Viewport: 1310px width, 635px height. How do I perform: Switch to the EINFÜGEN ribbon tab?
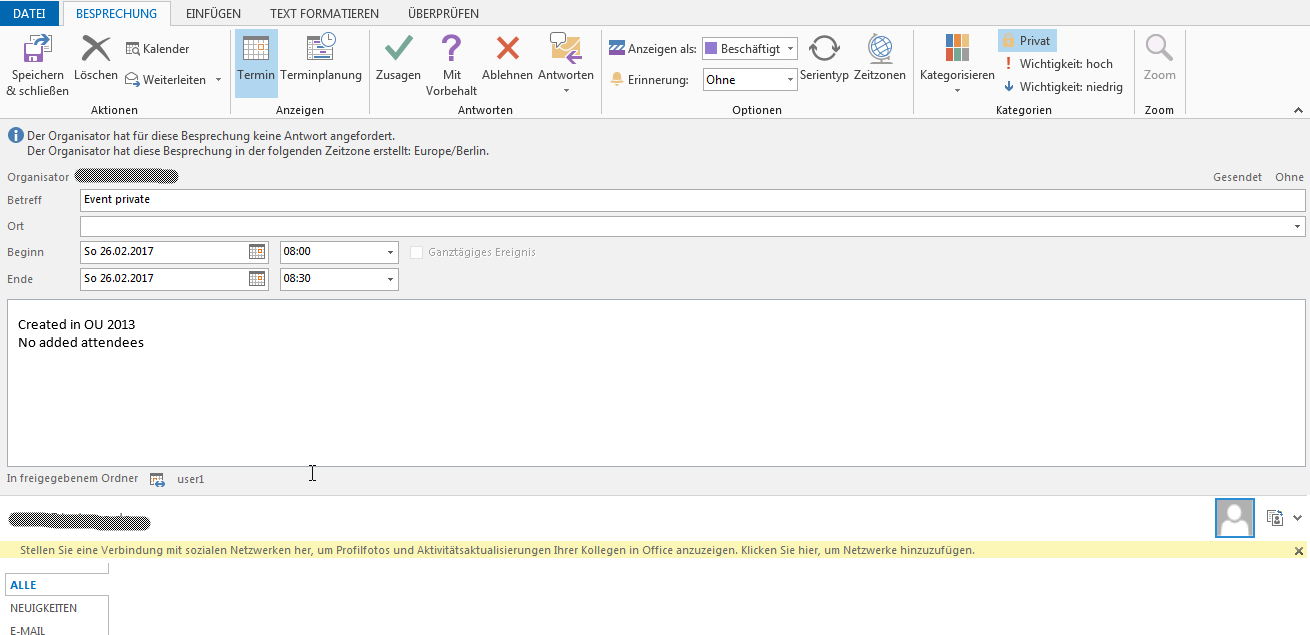213,13
